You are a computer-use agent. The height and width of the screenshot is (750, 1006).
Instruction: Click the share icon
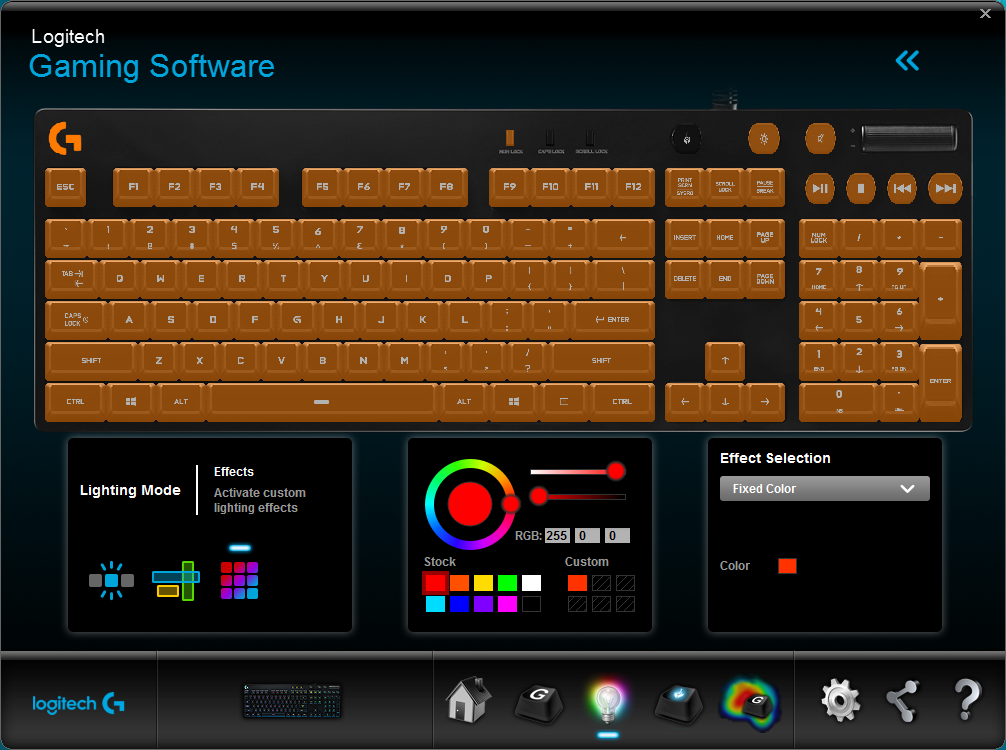tap(903, 701)
